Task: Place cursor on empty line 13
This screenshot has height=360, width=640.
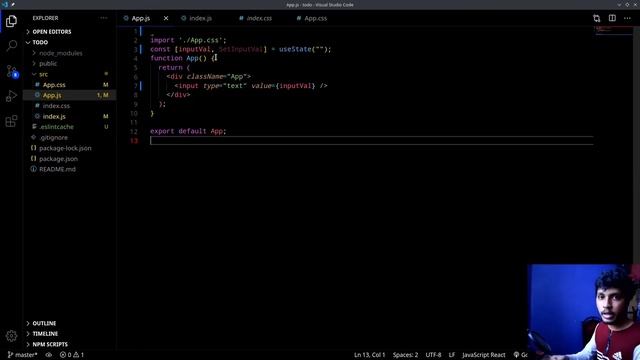Action: (x=371, y=141)
